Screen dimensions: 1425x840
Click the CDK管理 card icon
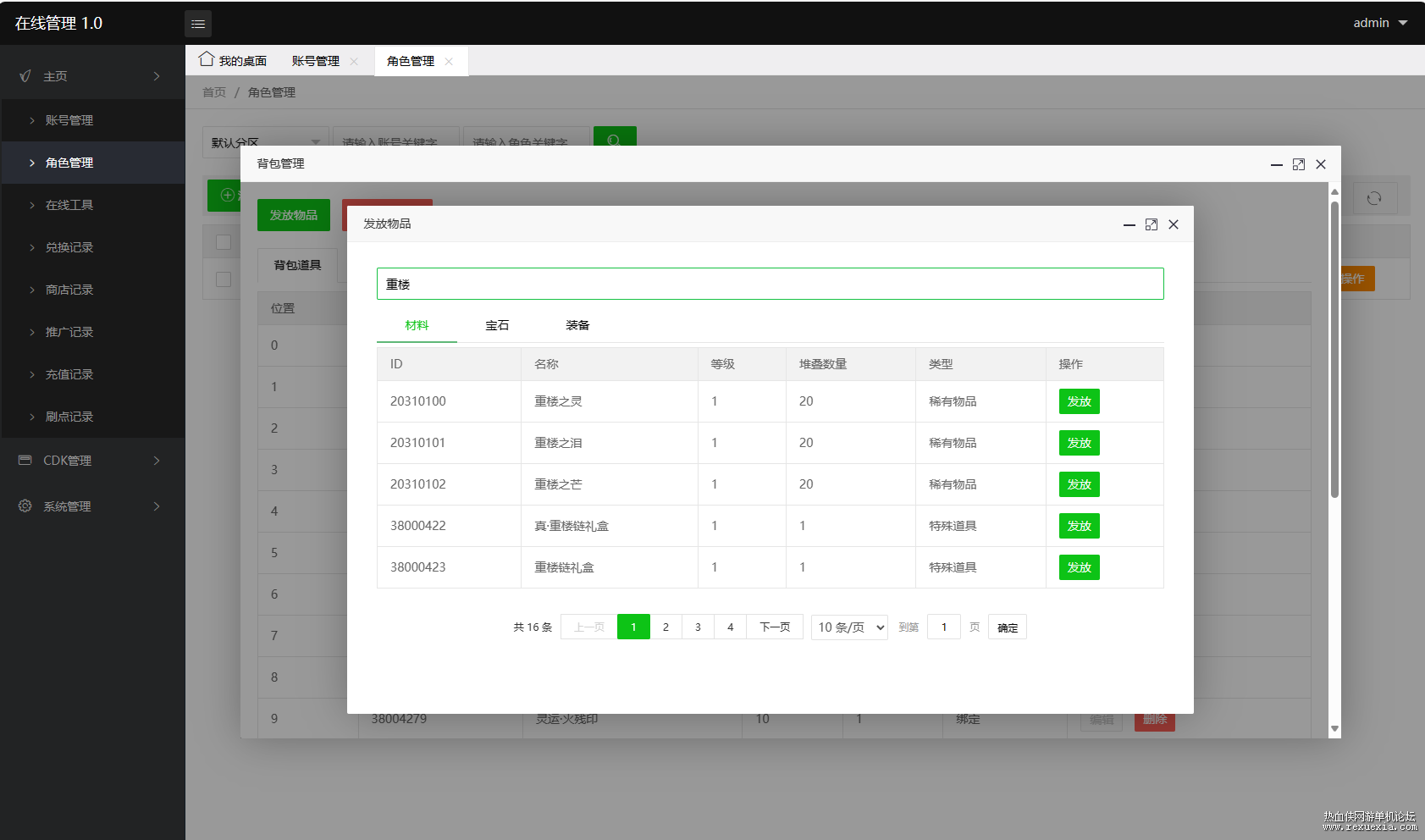[25, 460]
